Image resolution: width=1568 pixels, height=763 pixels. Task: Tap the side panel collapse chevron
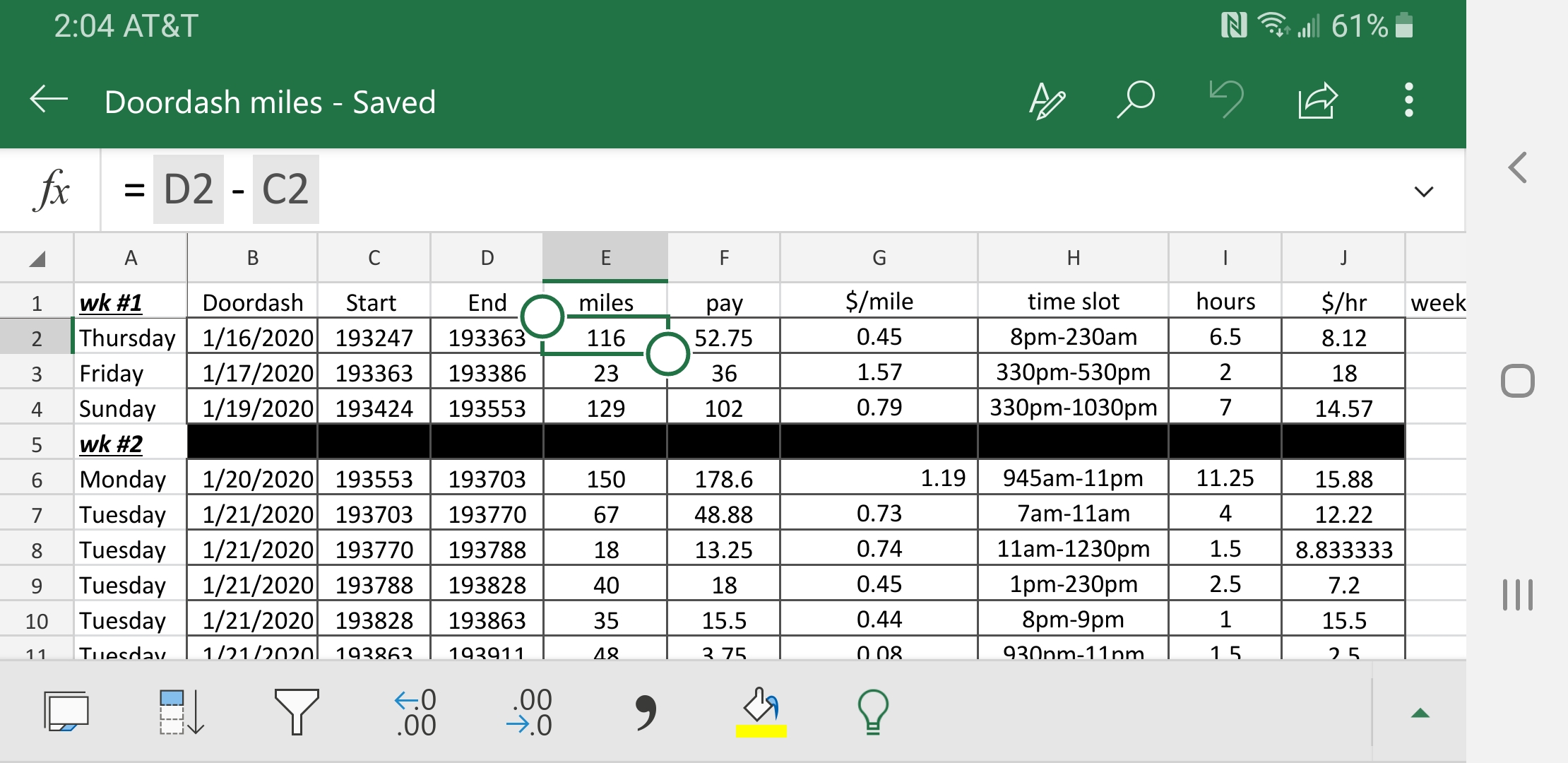[1517, 168]
